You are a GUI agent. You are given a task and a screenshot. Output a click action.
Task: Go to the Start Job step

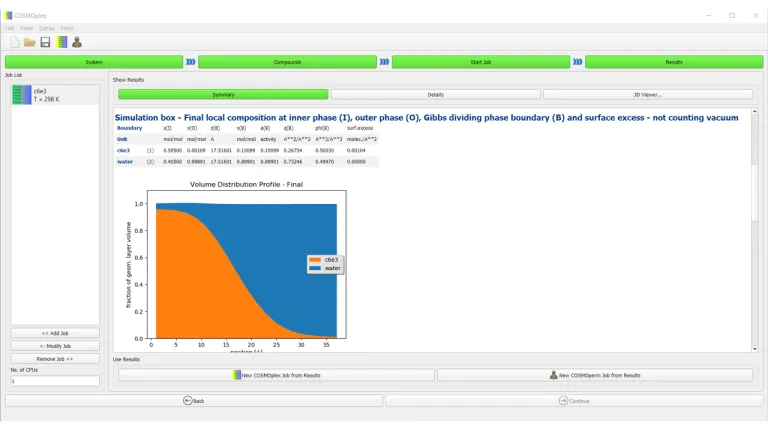[x=480, y=62]
